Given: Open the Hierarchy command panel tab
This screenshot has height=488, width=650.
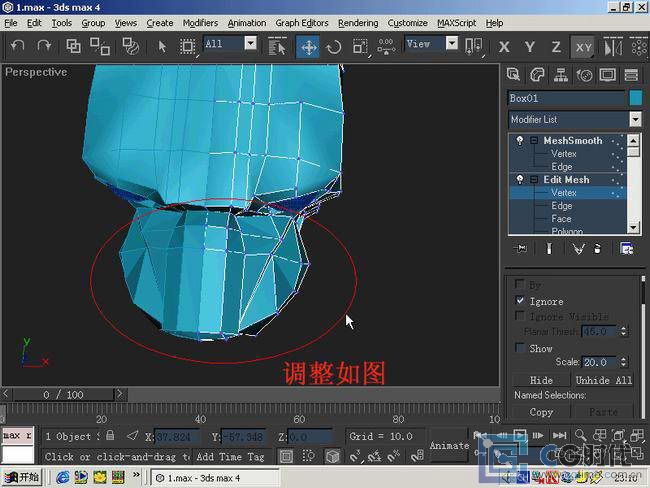Looking at the screenshot, I should 560,75.
